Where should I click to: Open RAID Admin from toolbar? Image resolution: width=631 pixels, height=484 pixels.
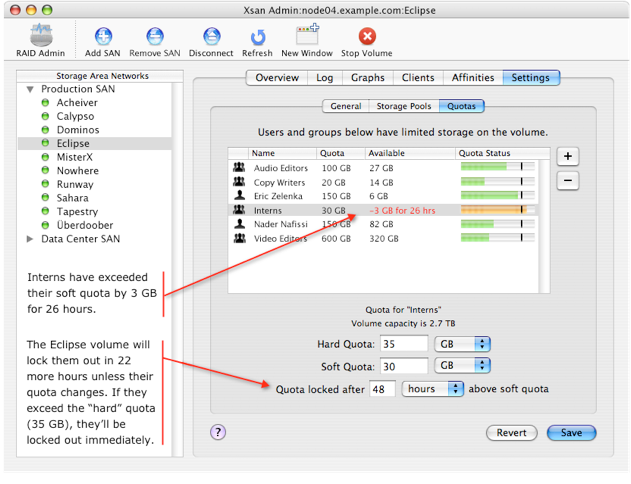[42, 38]
